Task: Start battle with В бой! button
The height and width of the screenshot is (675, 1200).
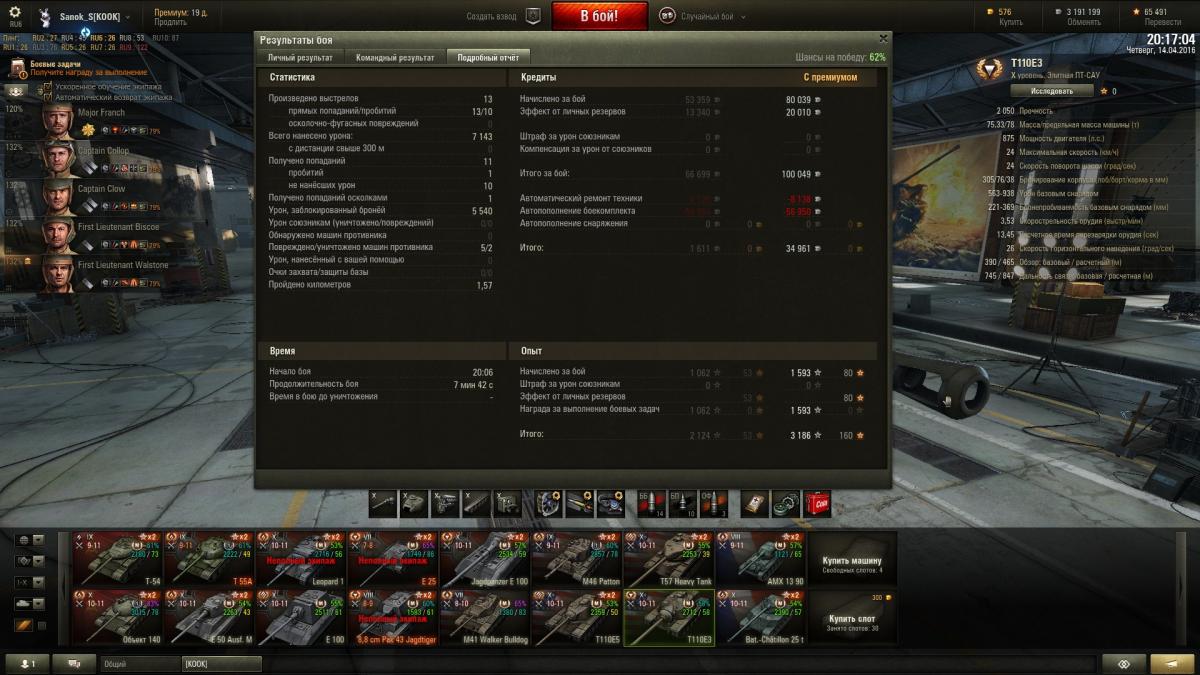Action: pyautogui.click(x=599, y=16)
